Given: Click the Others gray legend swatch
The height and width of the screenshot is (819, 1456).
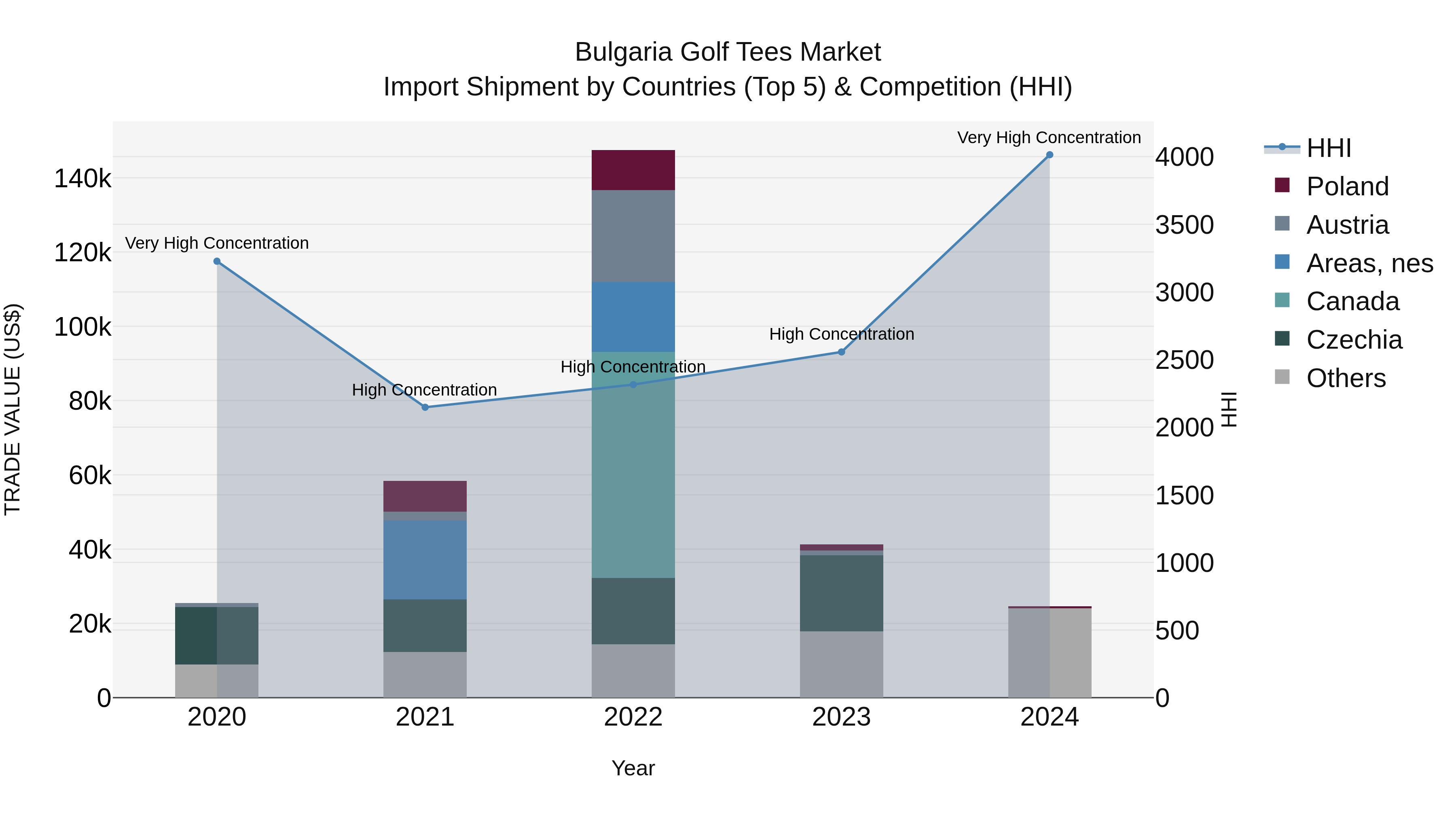Looking at the screenshot, I should click(x=1282, y=377).
